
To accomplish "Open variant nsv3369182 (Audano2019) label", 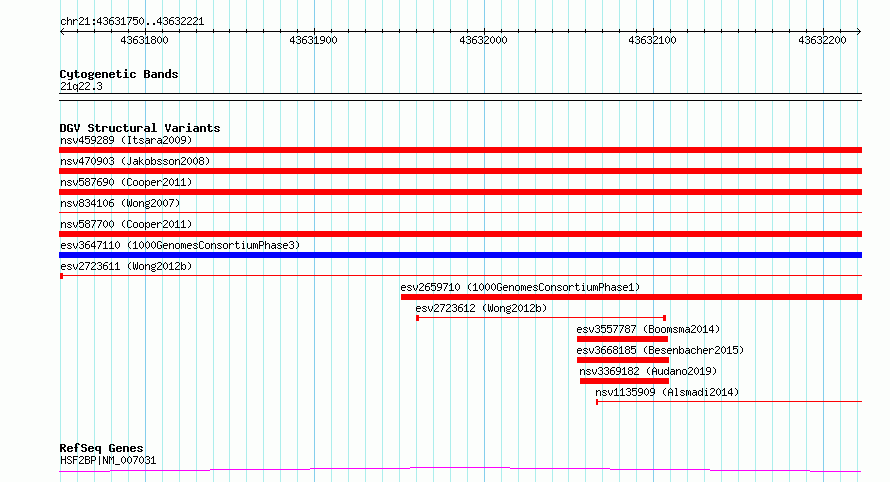I will (x=648, y=371).
